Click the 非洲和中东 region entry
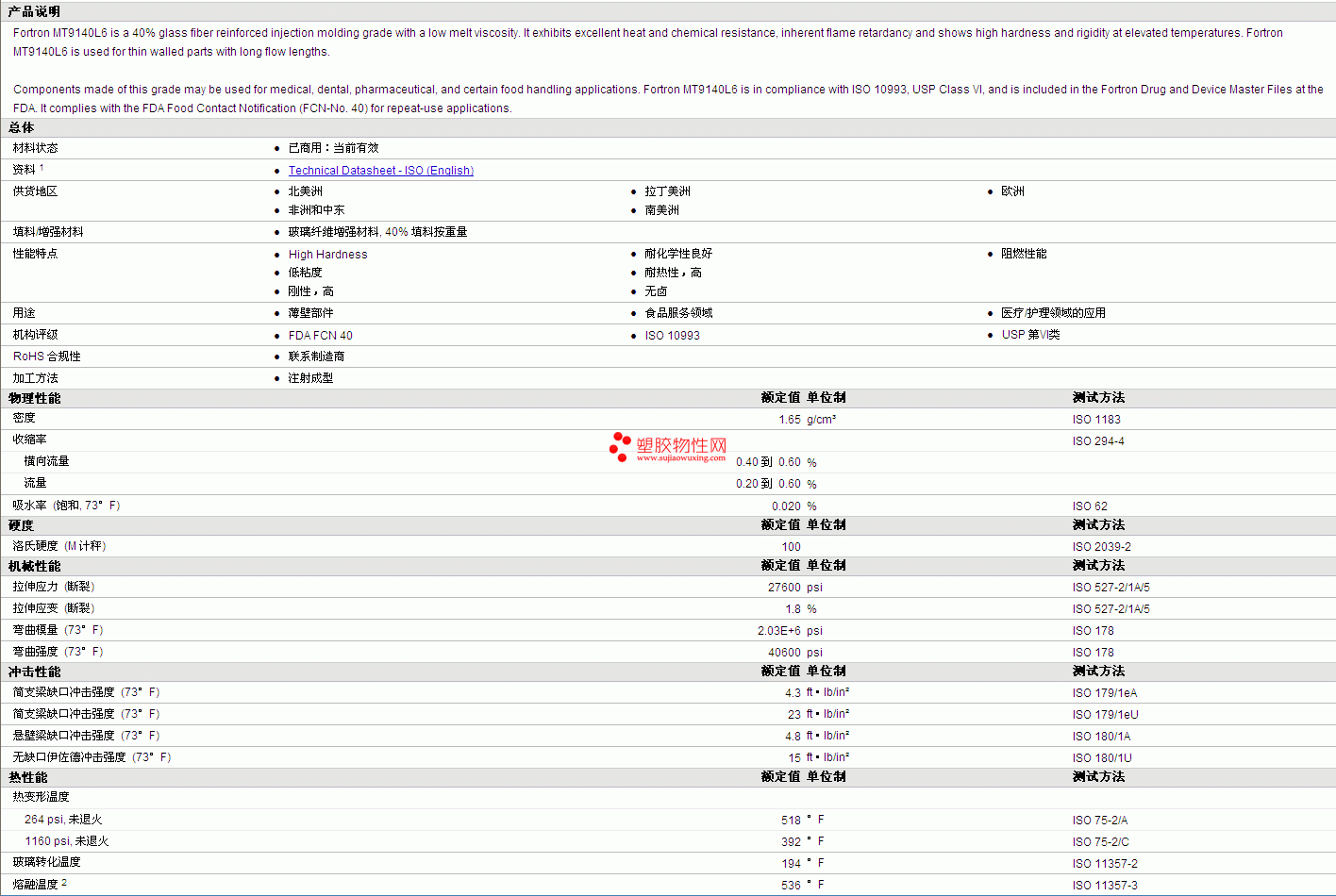 316,210
